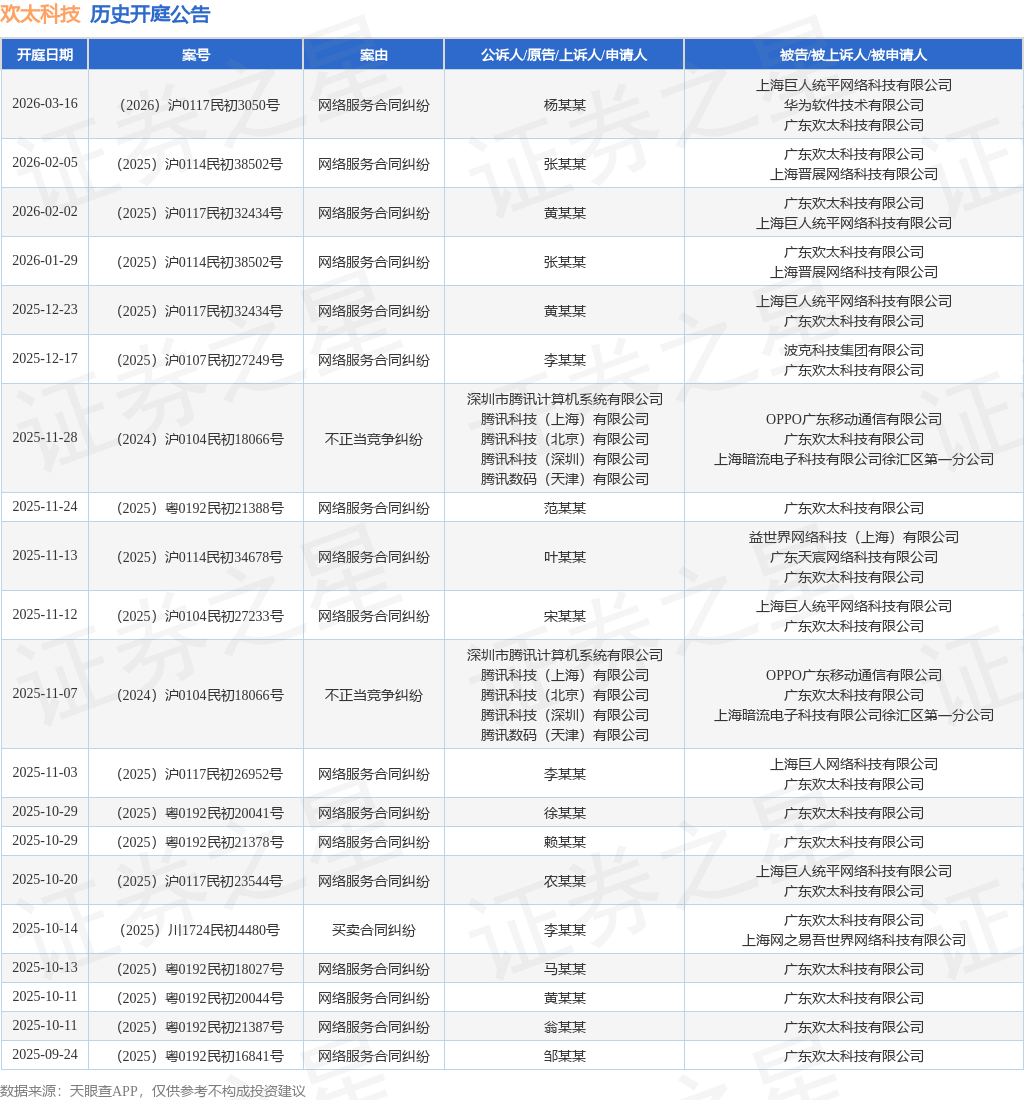Click plaintiff 叶某某
Viewport: 1024px width, 1100px height.
tap(565, 557)
